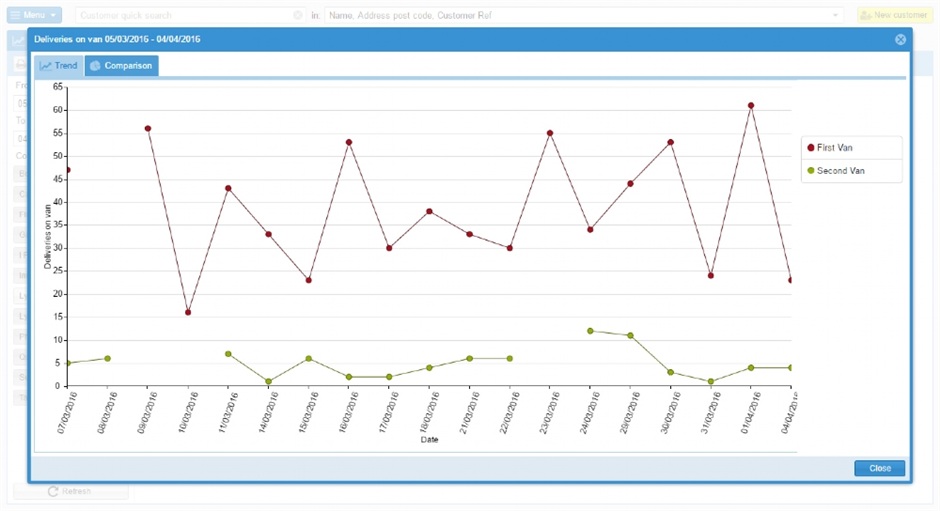Click the Refresh button behind the dialog
This screenshot has height=511, width=940.
pyautogui.click(x=70, y=491)
